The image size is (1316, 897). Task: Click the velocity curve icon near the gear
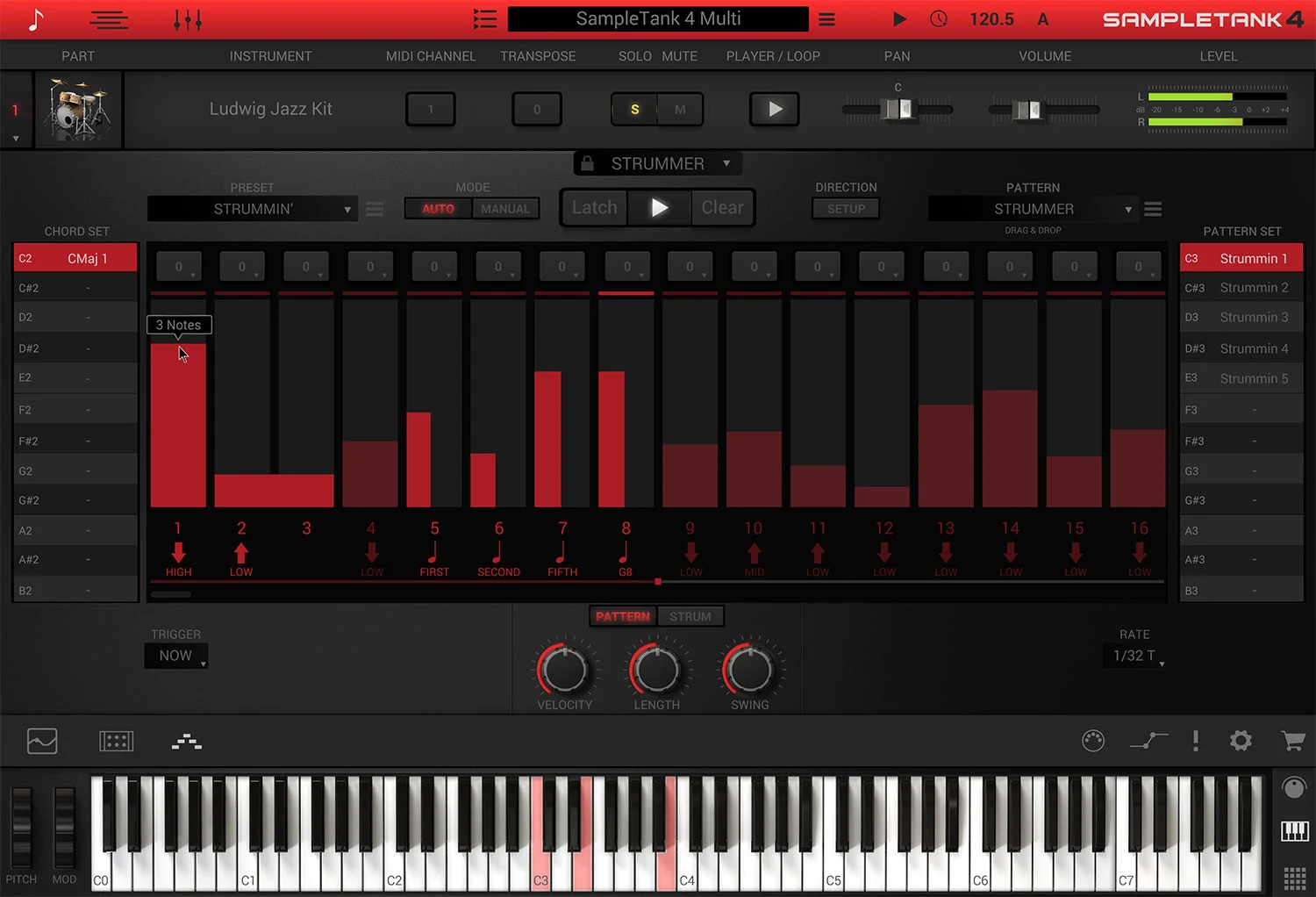1149,741
